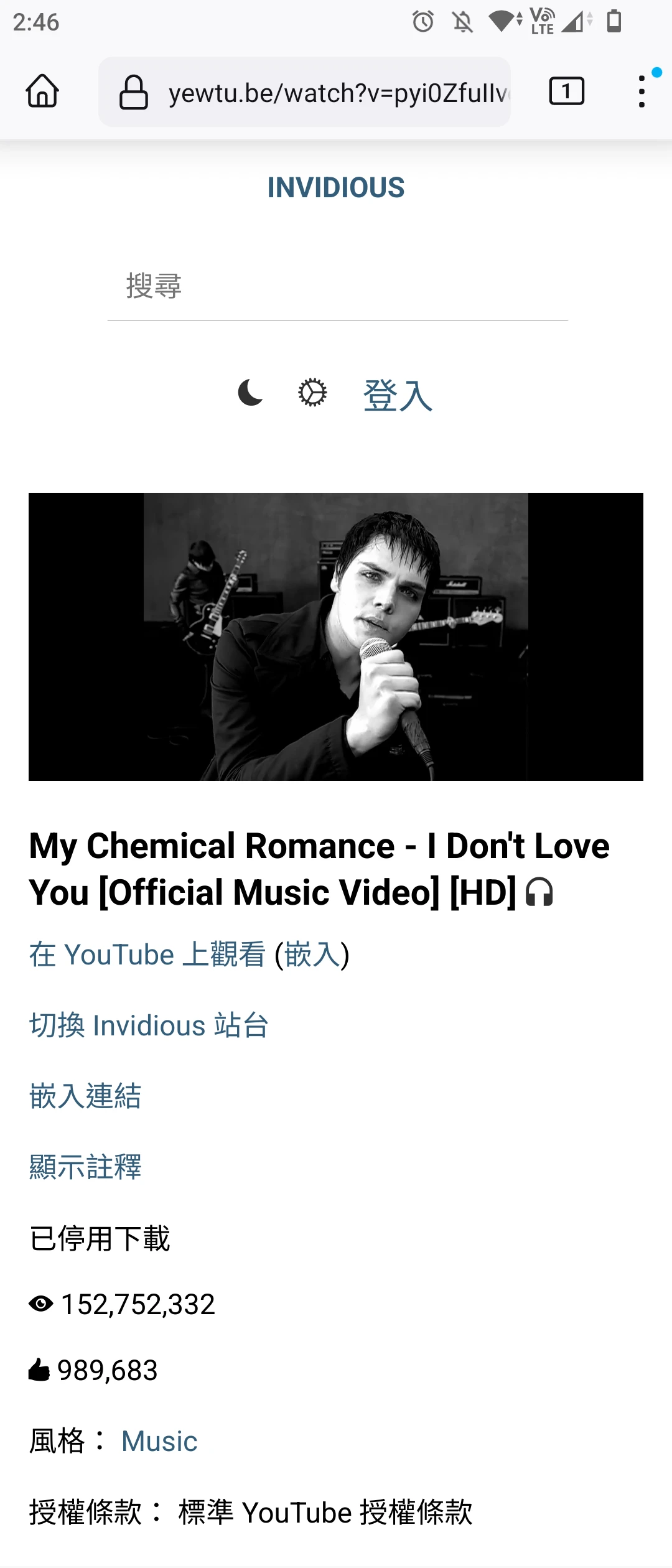
Task: Click the thumbs-up likes icon
Action: click(x=39, y=1370)
